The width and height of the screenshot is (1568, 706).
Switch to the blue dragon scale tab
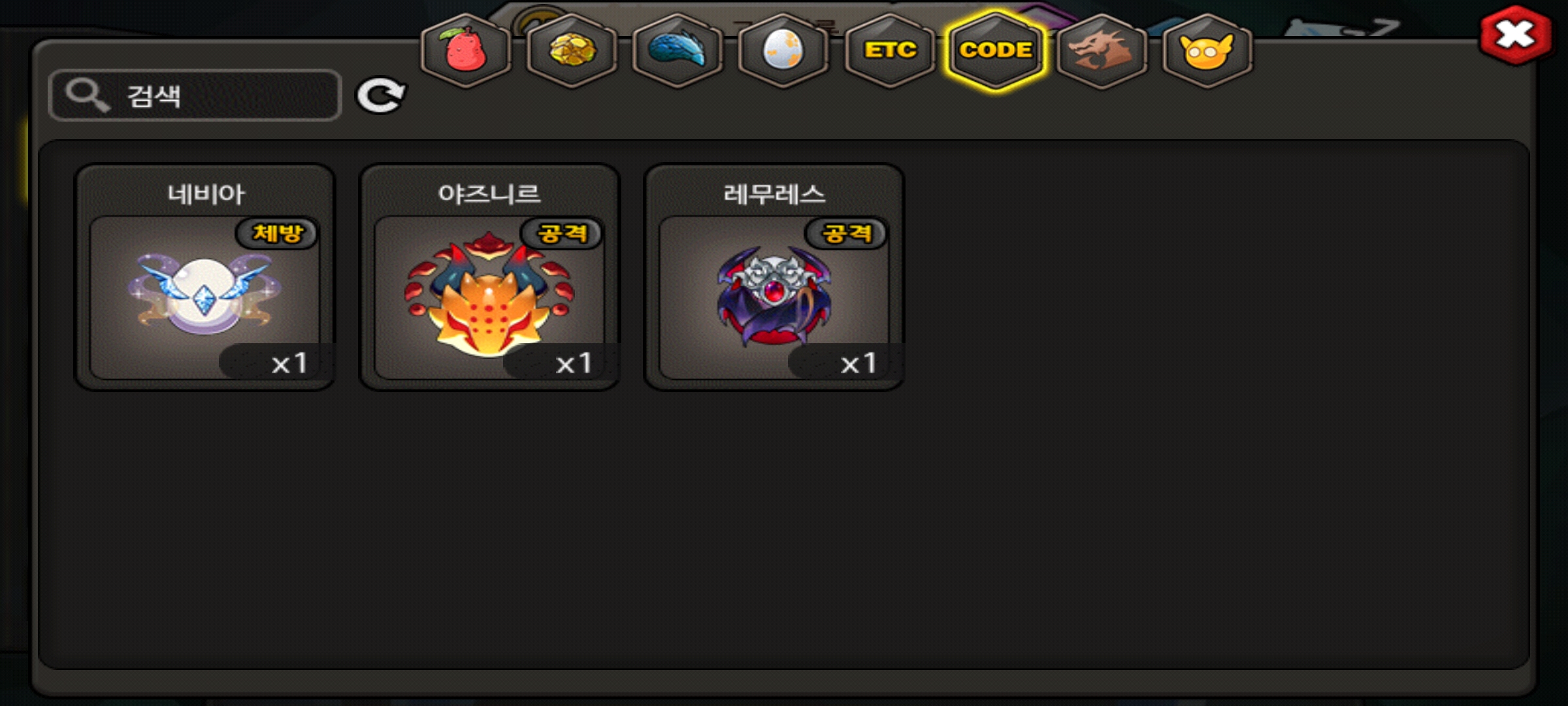(678, 50)
